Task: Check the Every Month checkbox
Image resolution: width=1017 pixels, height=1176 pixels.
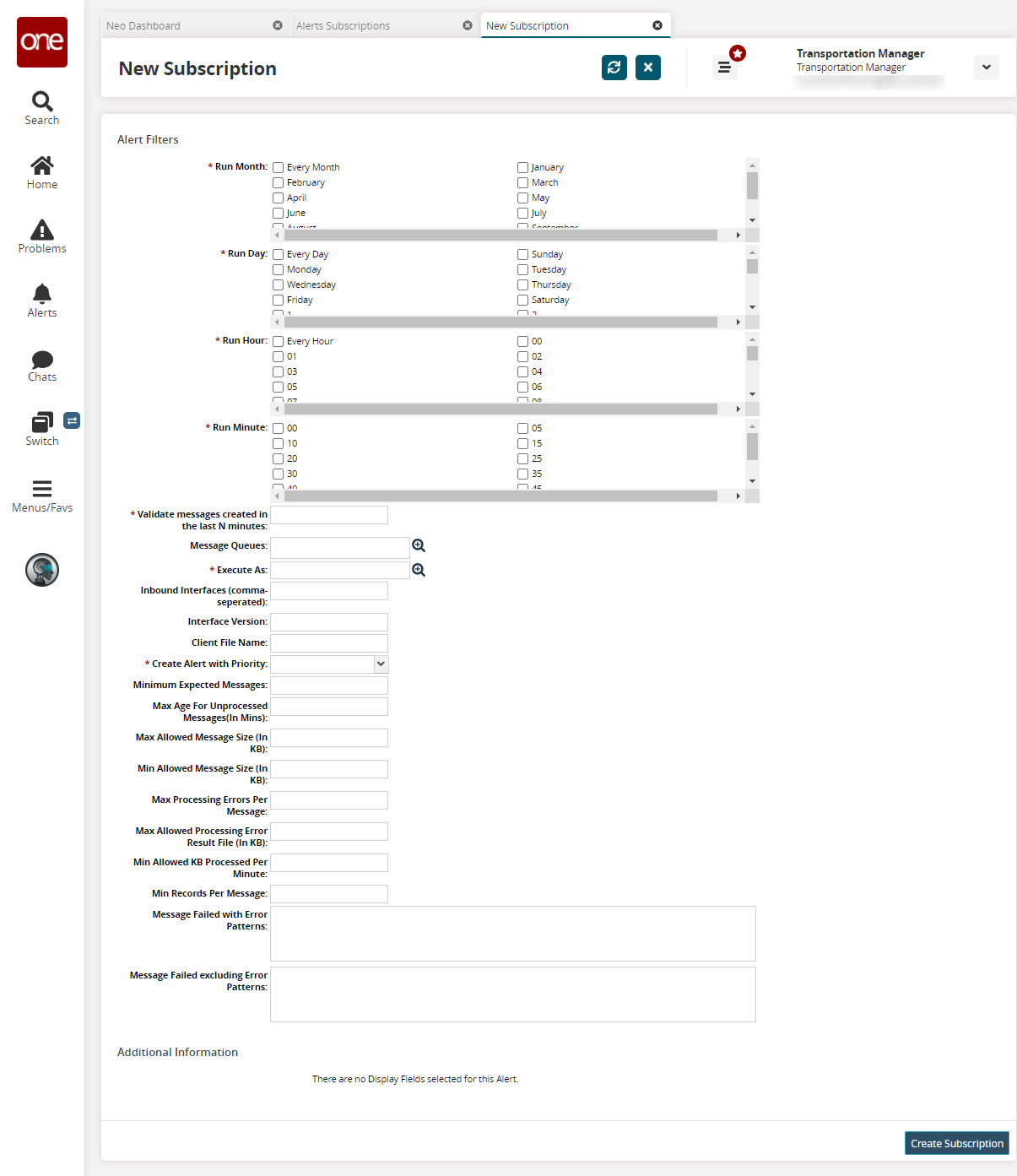Action: coord(279,168)
